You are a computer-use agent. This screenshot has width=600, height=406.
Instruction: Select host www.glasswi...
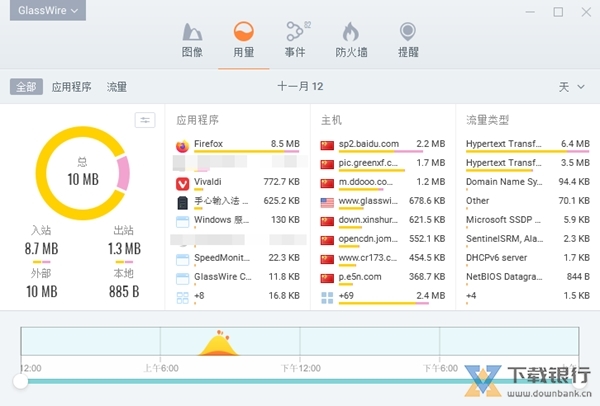tap(368, 201)
